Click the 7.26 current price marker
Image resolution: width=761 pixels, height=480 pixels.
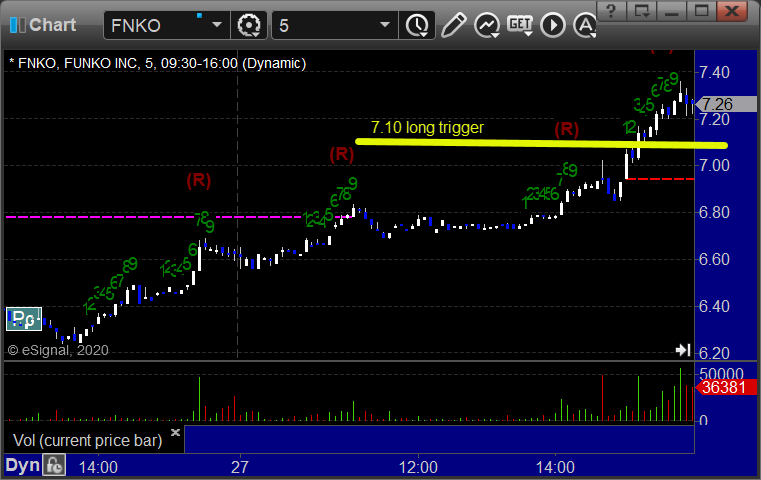click(x=726, y=104)
